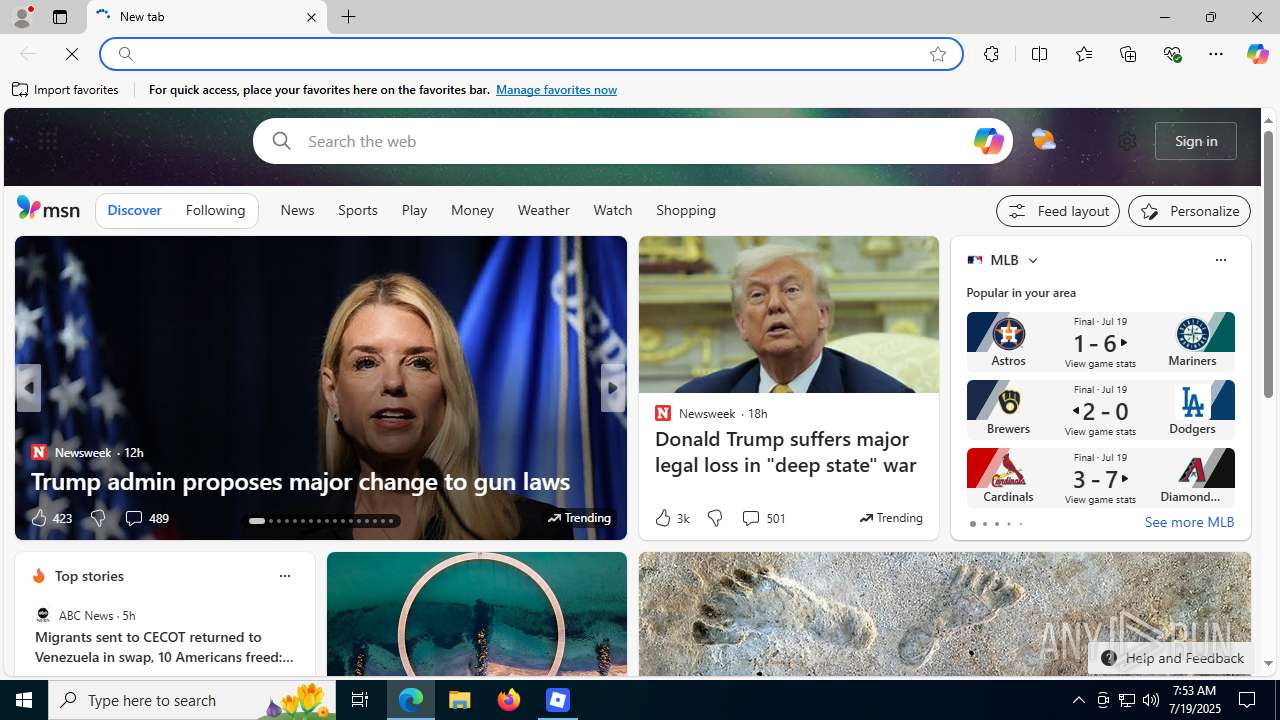Open Favorites hub icon
This screenshot has width=1280, height=720.
click(x=1083, y=54)
